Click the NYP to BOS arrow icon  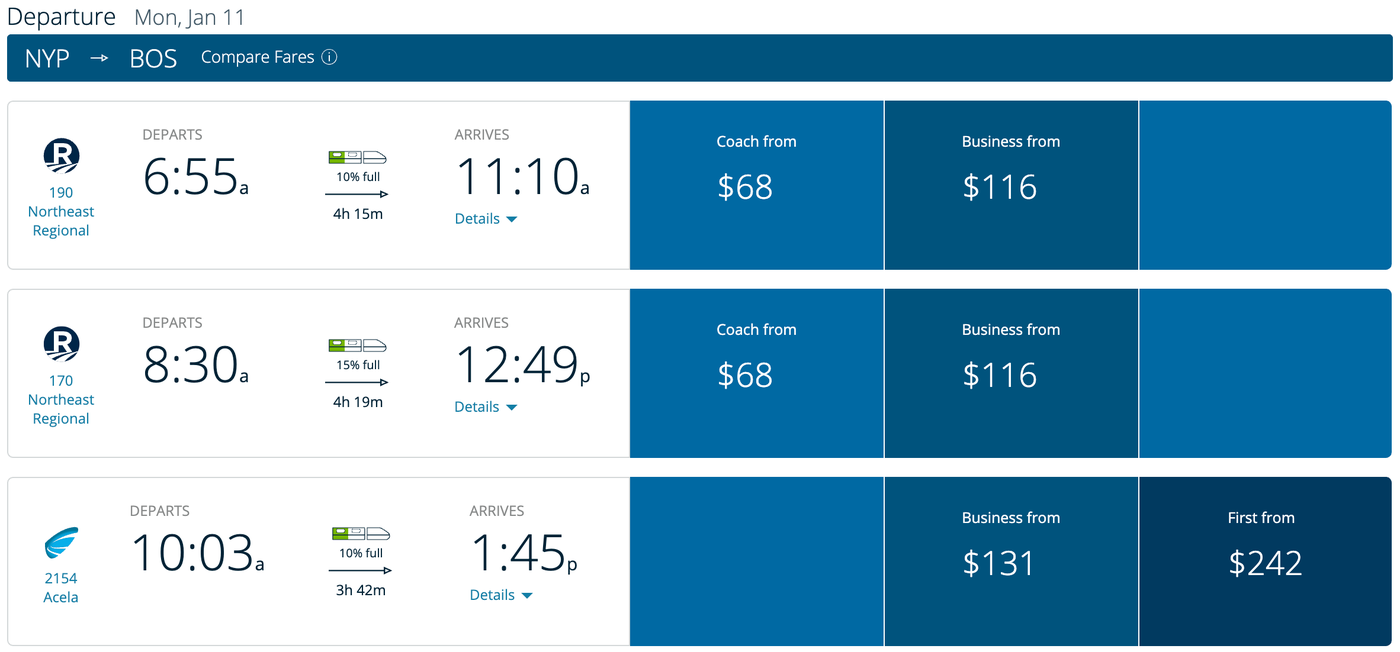[97, 57]
